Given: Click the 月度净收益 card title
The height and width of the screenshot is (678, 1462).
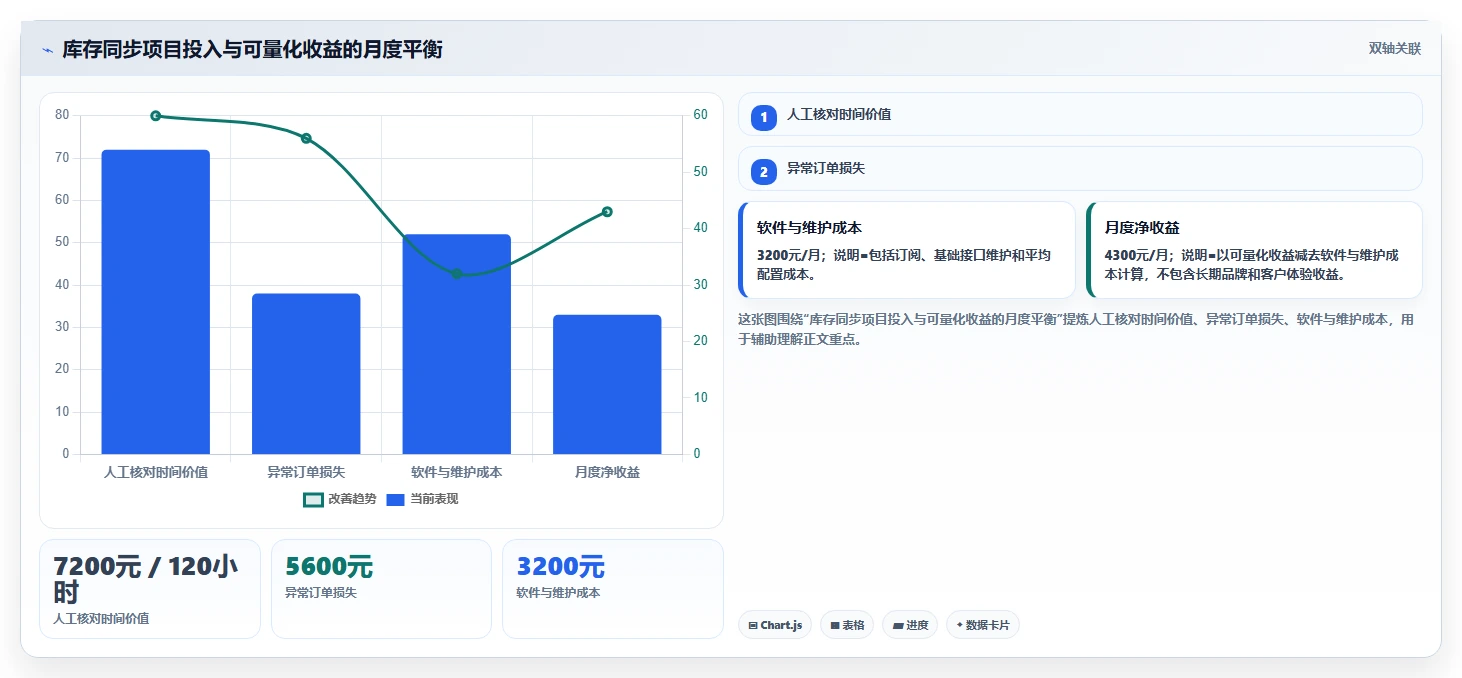Looking at the screenshot, I should tap(1142, 228).
